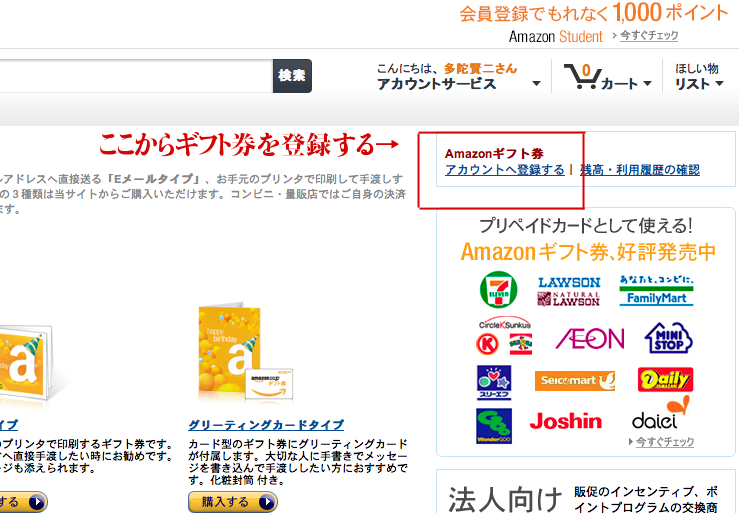The height and width of the screenshot is (513, 739).
Task: Click the Seicomart logo
Action: (x=575, y=381)
